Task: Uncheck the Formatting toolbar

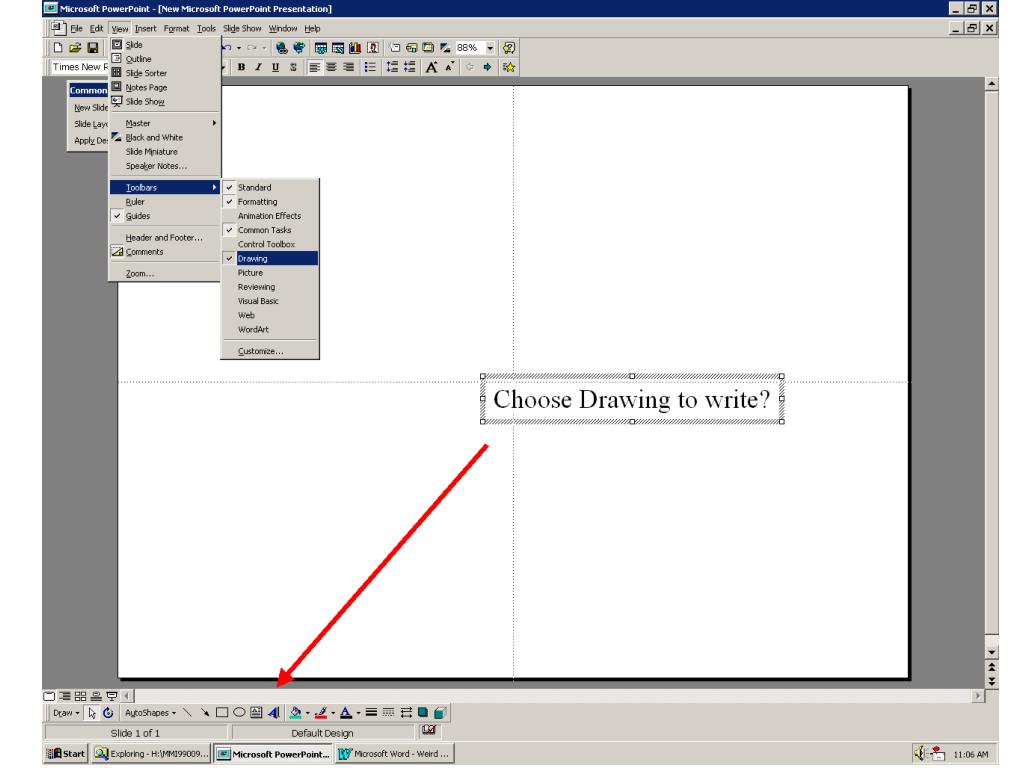Action: [x=270, y=202]
